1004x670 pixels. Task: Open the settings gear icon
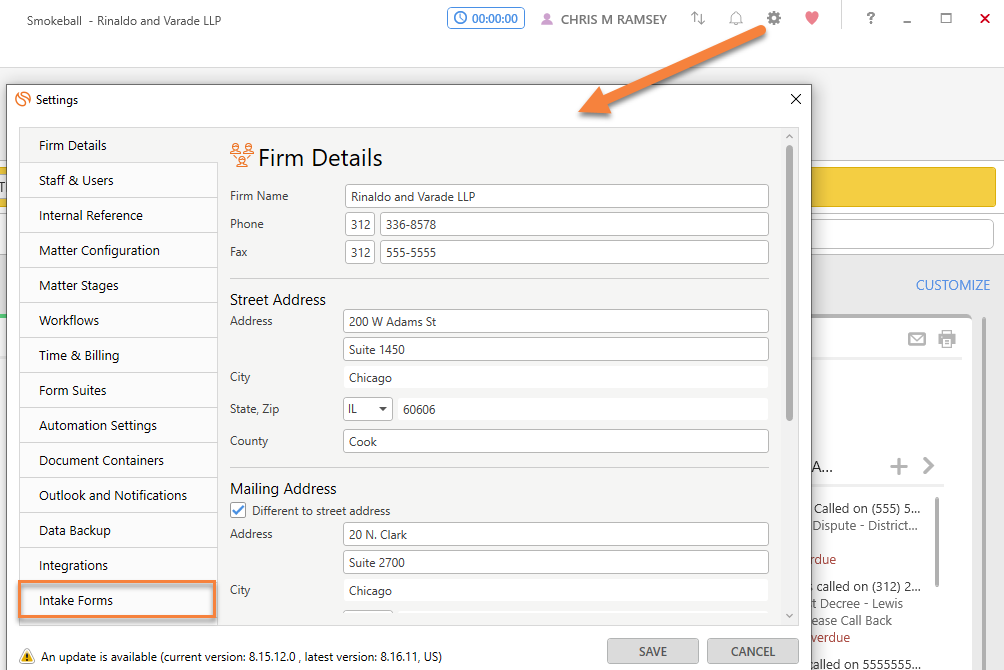774,18
